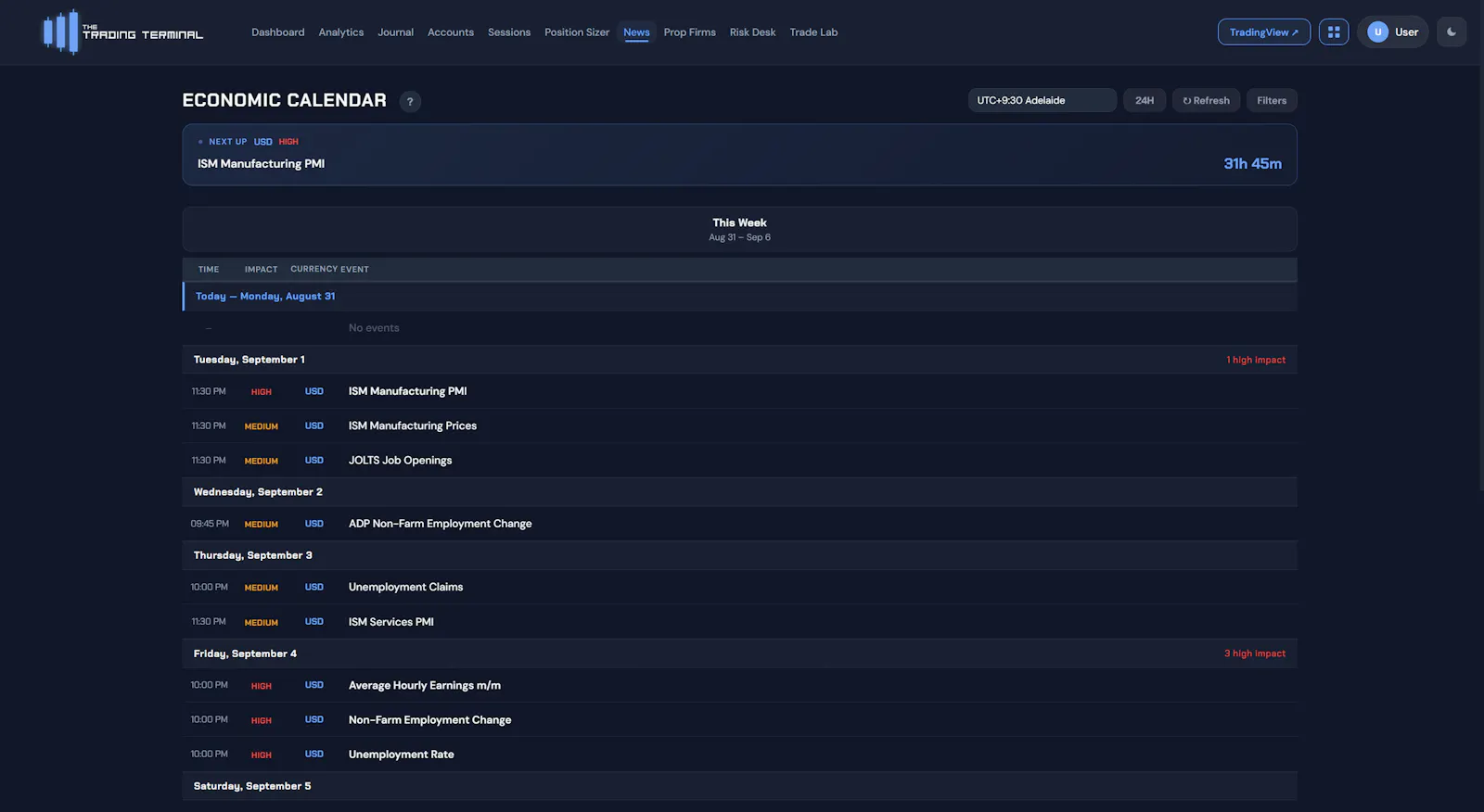This screenshot has width=1484, height=812.
Task: Navigate to Accounts
Action: (451, 32)
